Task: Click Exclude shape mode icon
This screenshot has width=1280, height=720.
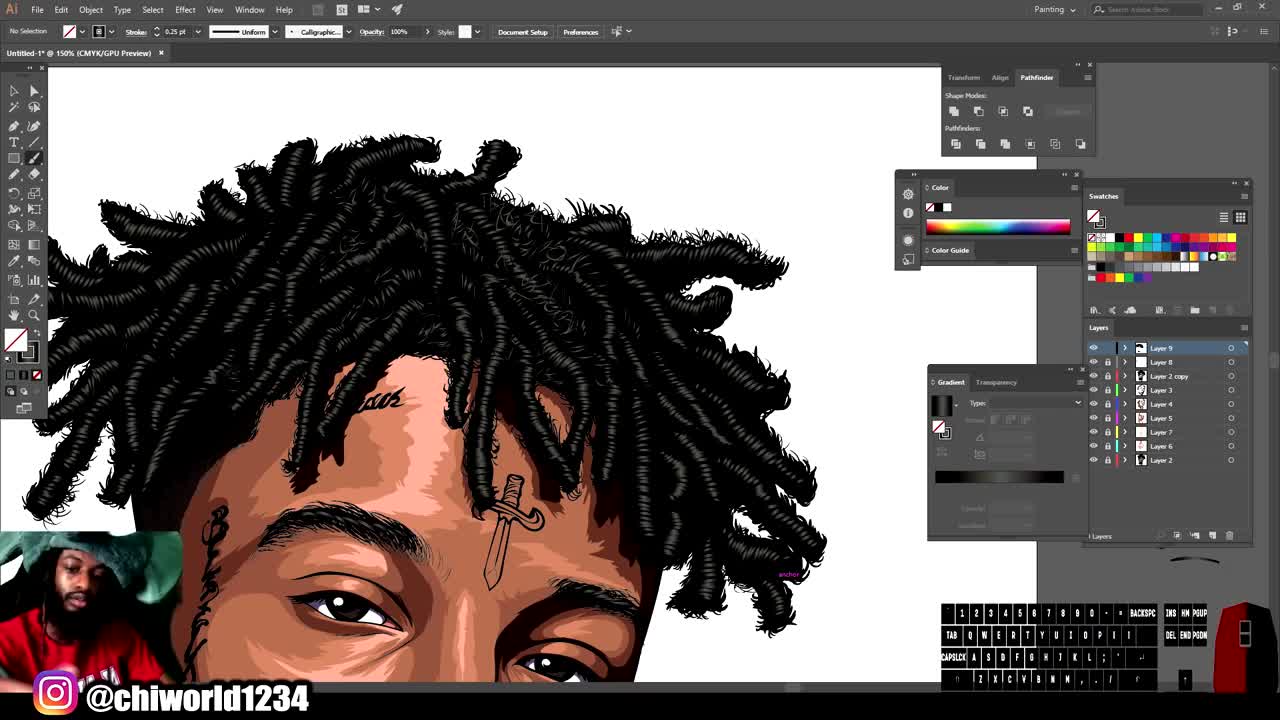Action: click(1028, 111)
